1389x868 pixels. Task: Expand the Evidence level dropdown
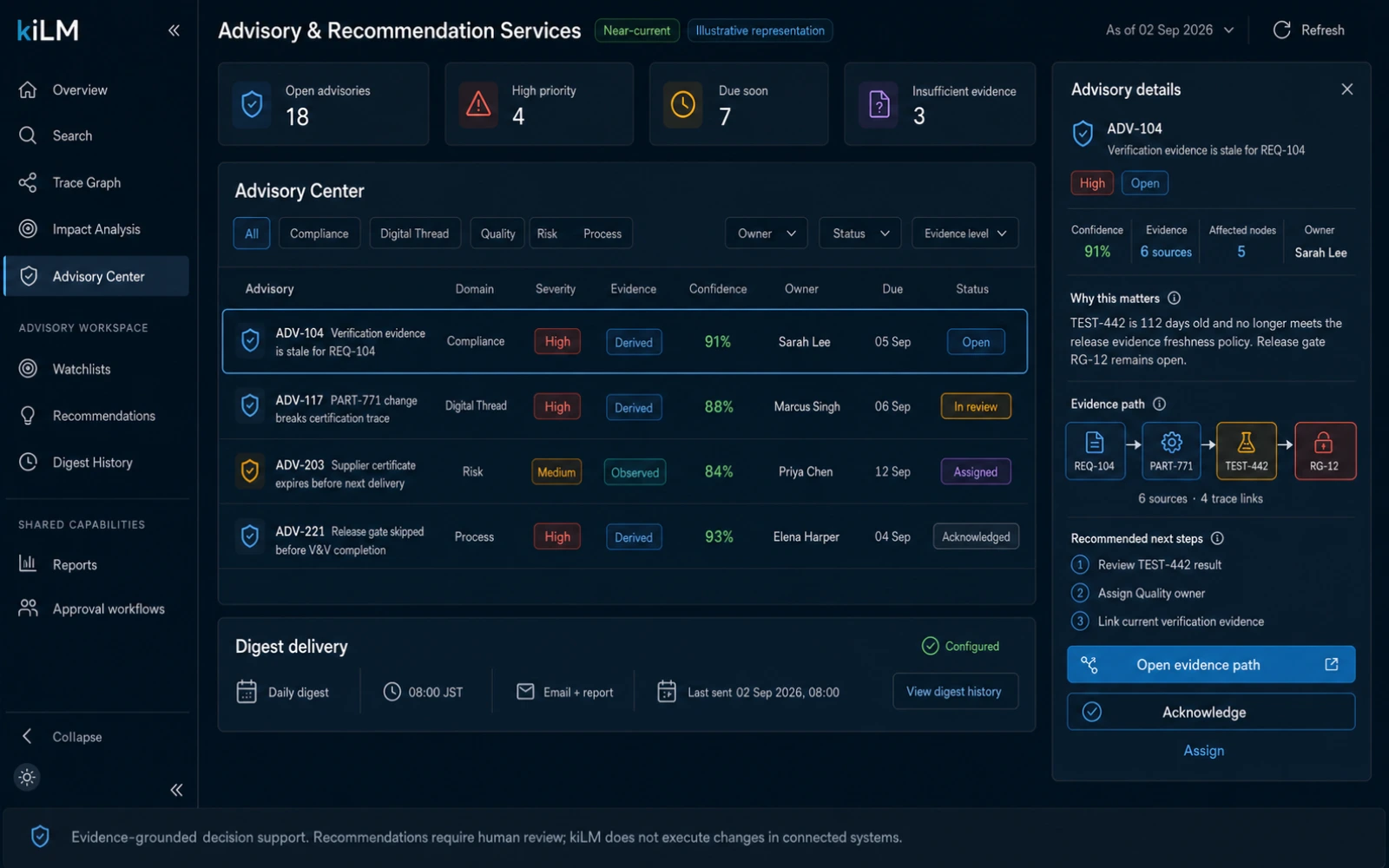coord(965,233)
